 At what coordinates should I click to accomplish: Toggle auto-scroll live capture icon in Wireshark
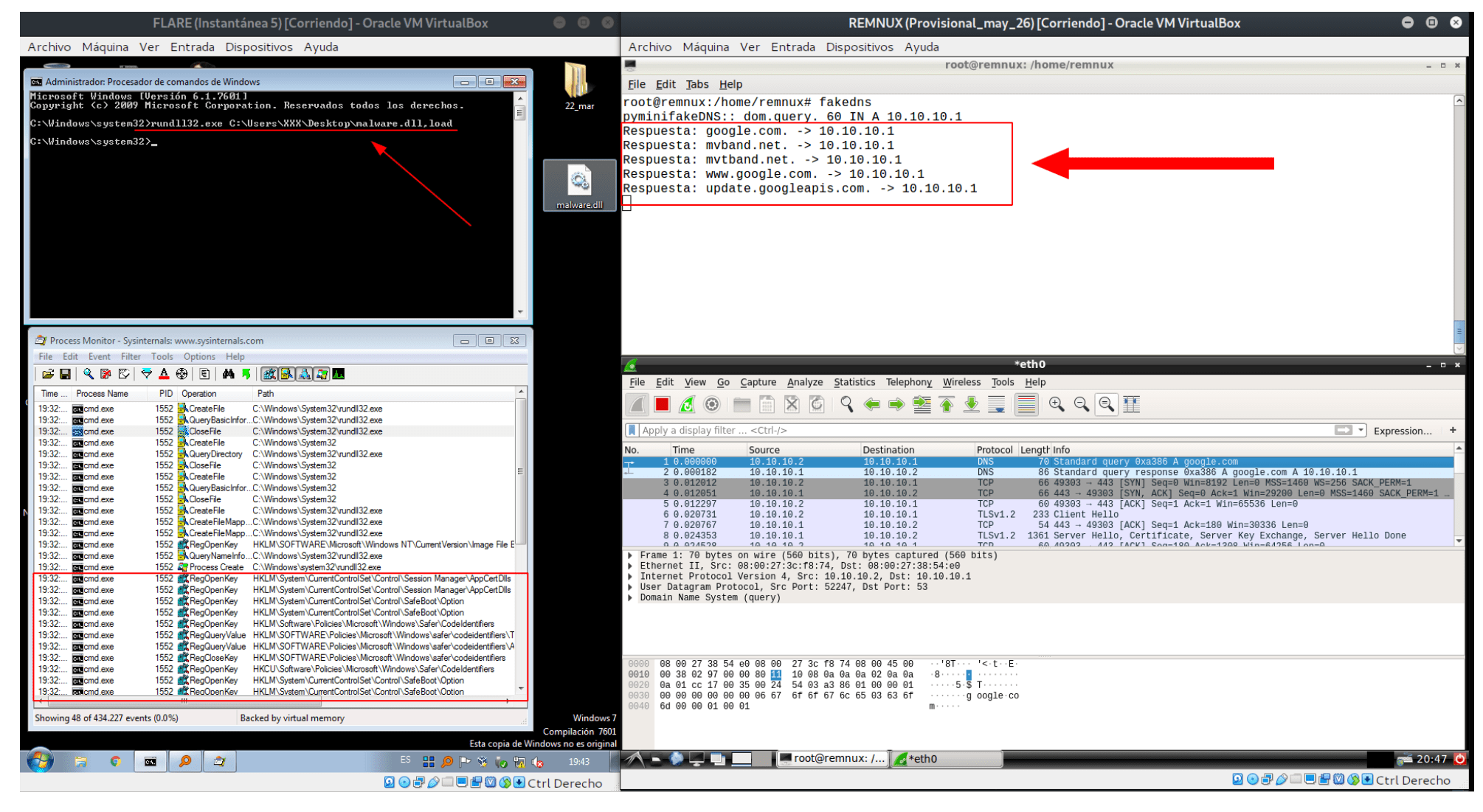(x=997, y=405)
